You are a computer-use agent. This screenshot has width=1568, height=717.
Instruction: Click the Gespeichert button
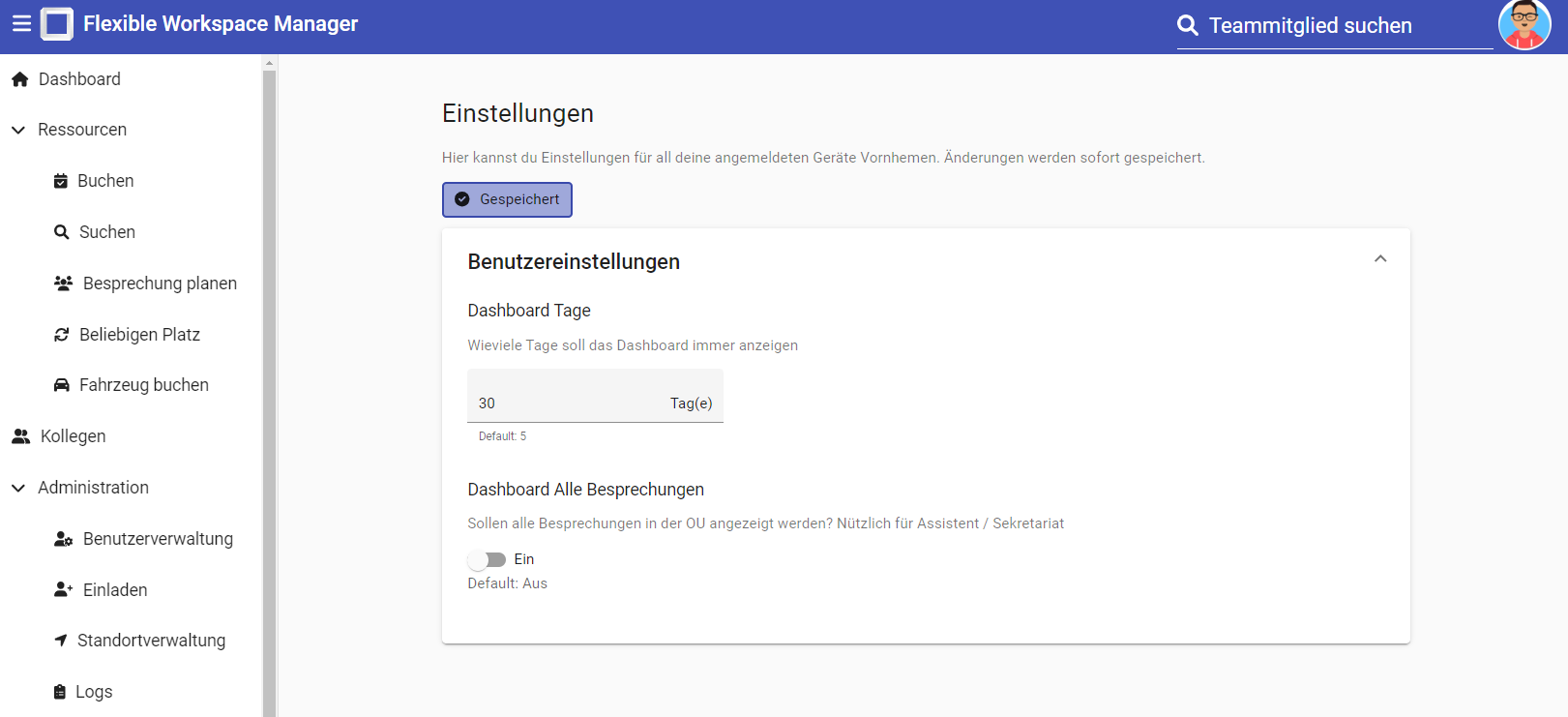pos(507,199)
